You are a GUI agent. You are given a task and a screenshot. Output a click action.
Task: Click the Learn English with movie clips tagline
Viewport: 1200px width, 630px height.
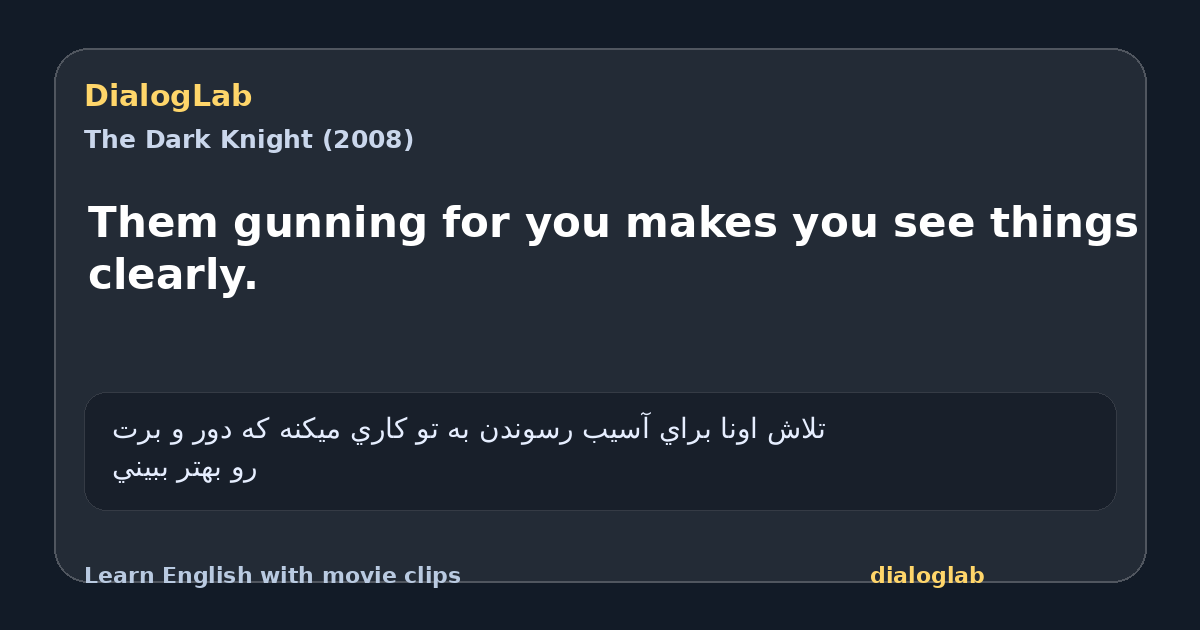click(272, 576)
